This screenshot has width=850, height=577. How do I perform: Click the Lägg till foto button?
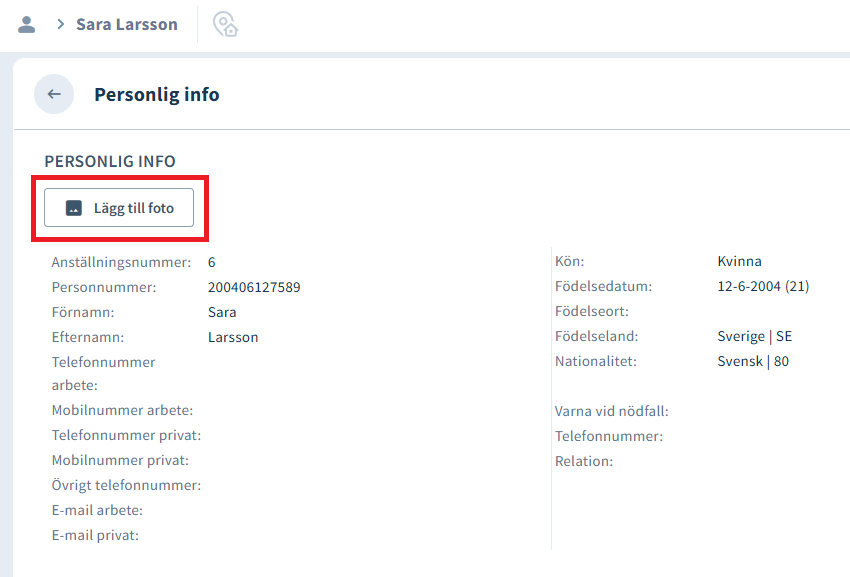tap(119, 208)
